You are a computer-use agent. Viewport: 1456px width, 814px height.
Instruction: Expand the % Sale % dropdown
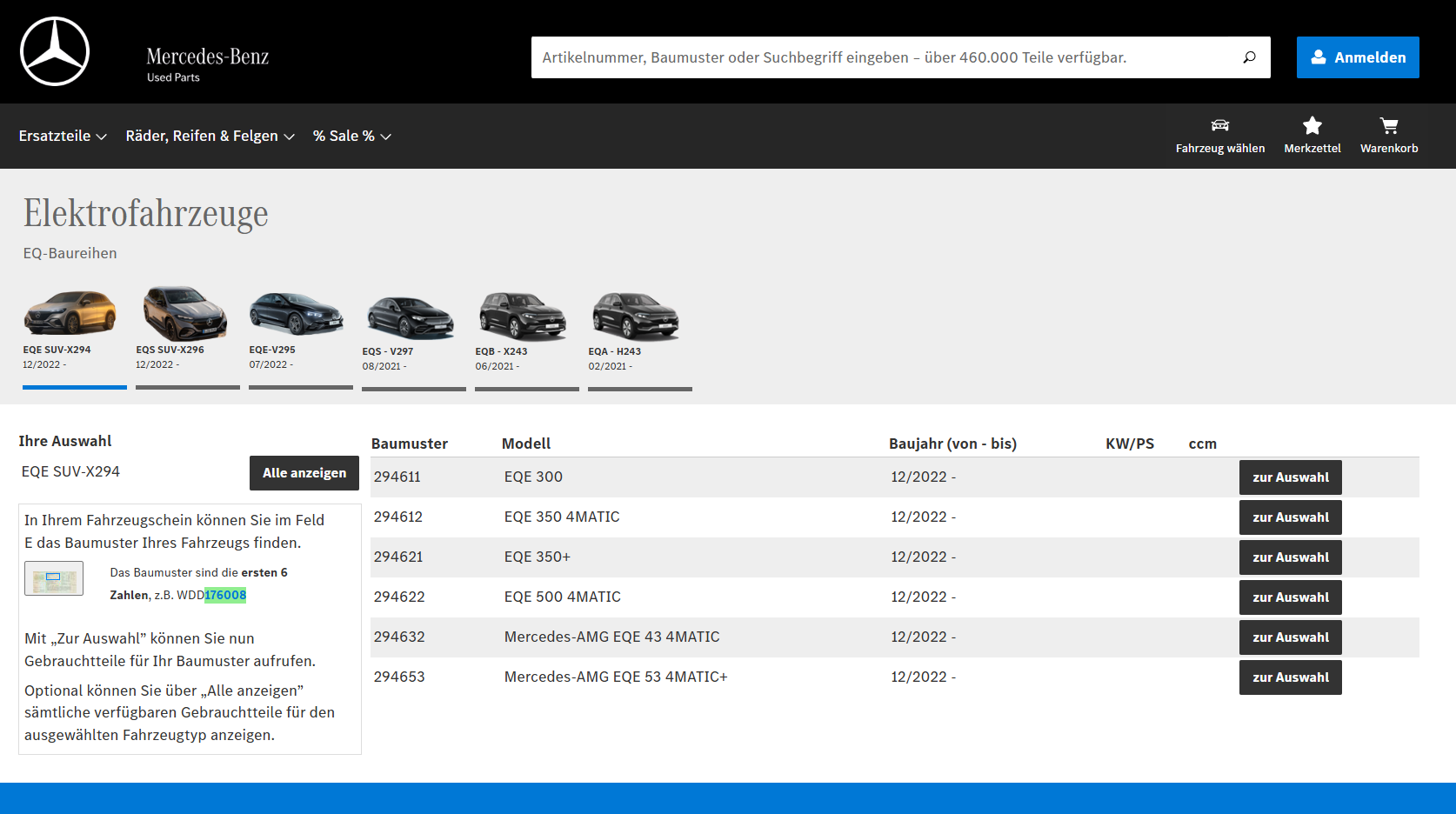pyautogui.click(x=351, y=136)
